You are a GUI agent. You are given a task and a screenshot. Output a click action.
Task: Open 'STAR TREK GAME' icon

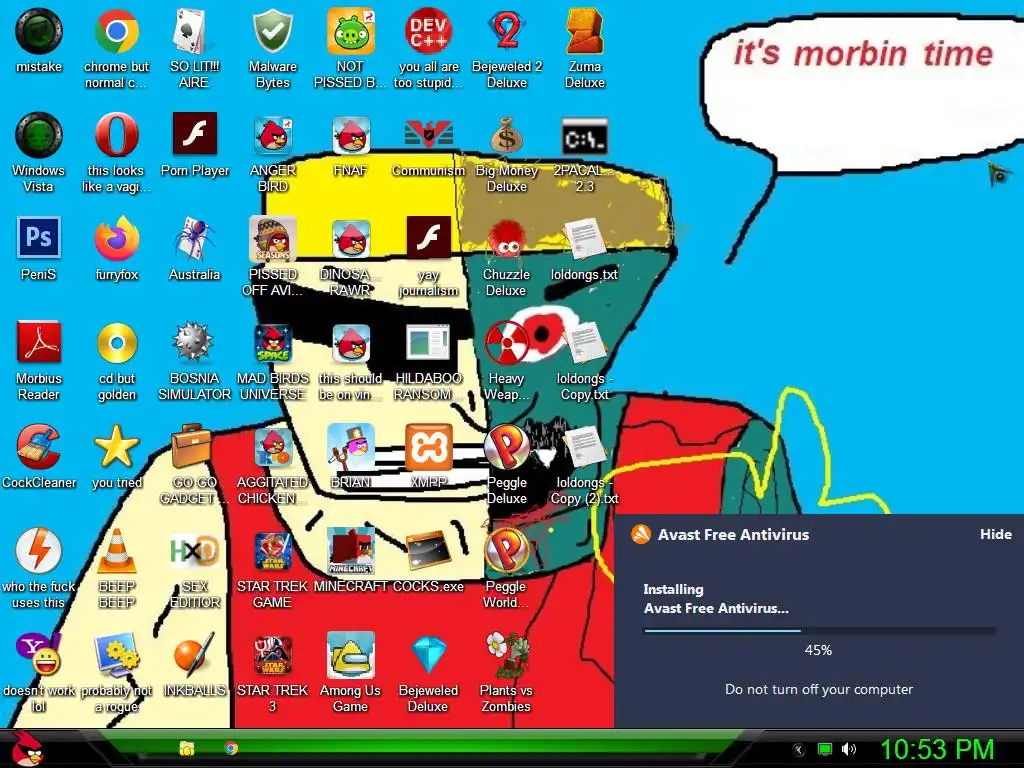272,551
